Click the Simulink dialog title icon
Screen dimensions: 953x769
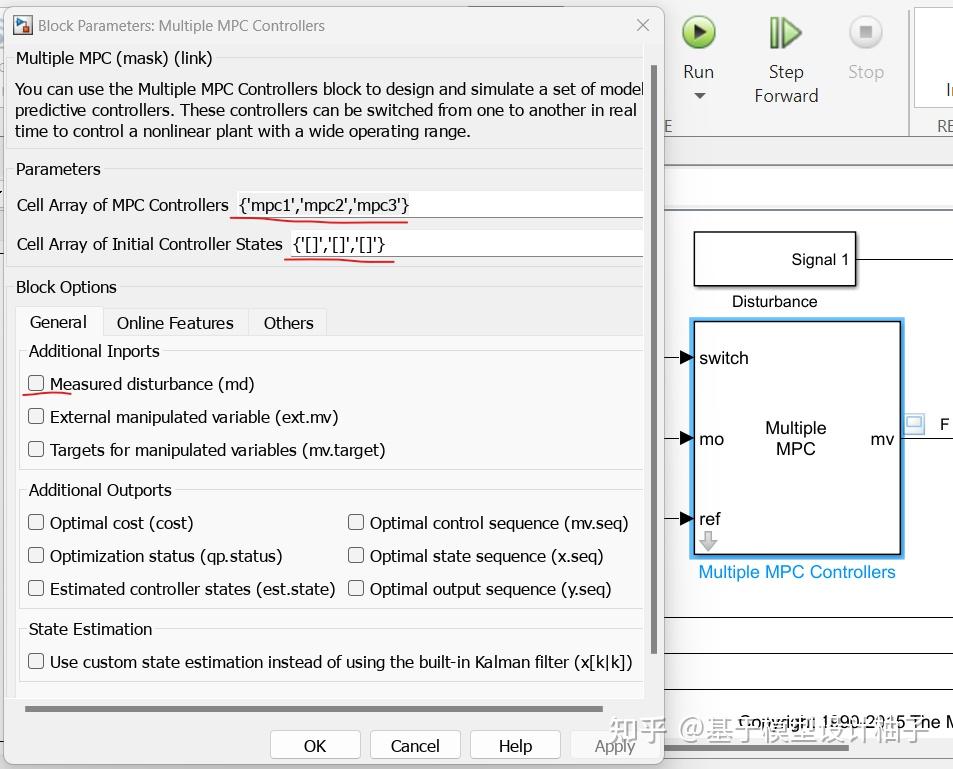[23, 25]
